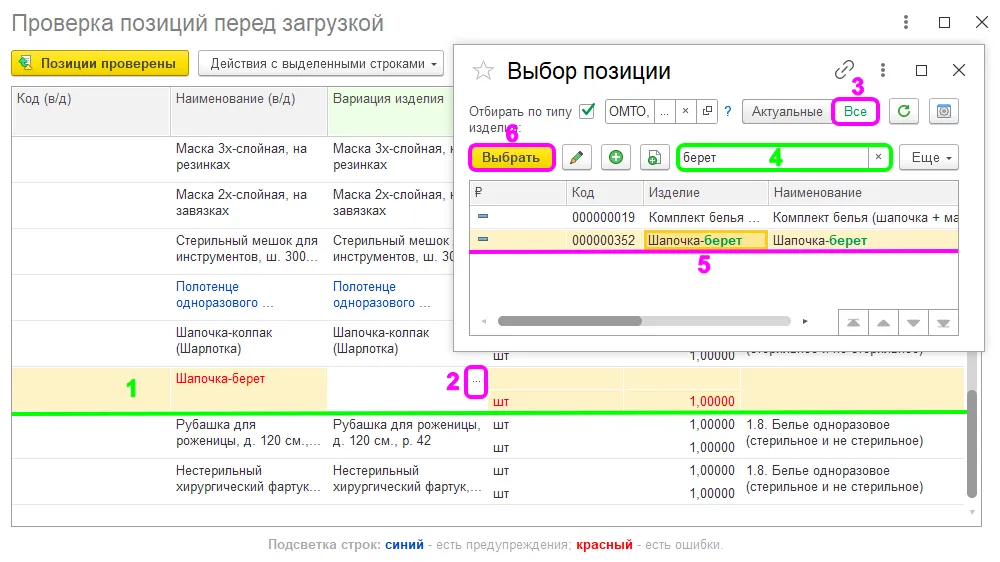The image size is (1000, 562).
Task: Select Стерильный мешок для инструментов name
Action: pos(247,249)
